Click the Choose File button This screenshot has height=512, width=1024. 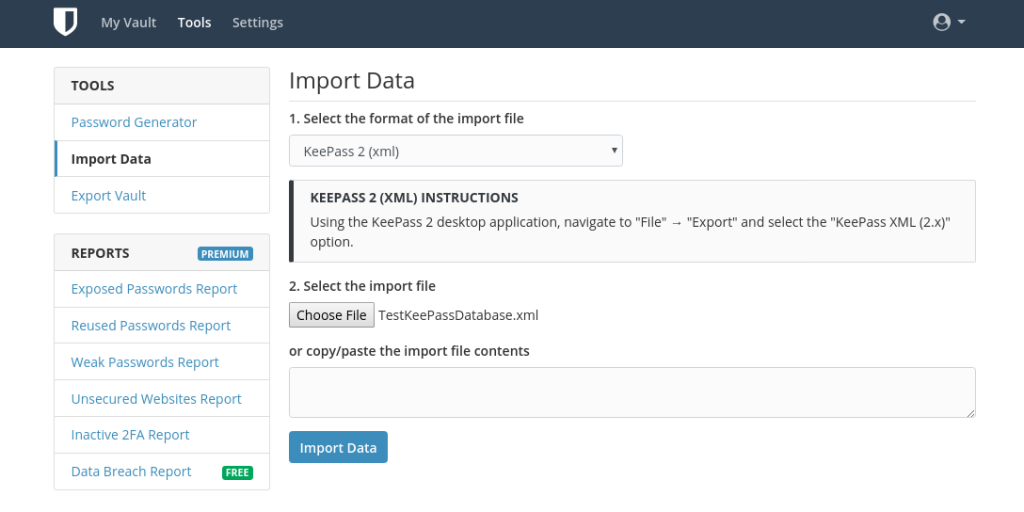[332, 315]
